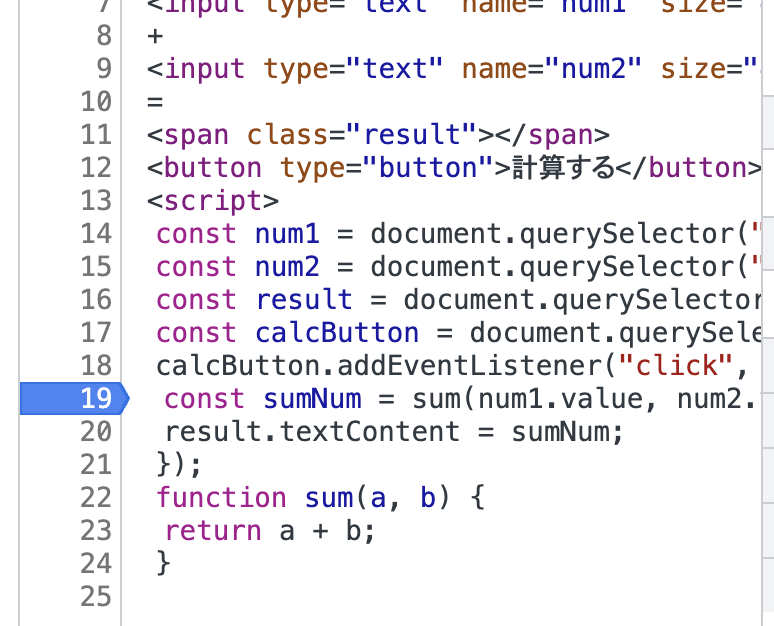Set a breakpoint on line number 14

click(96, 233)
